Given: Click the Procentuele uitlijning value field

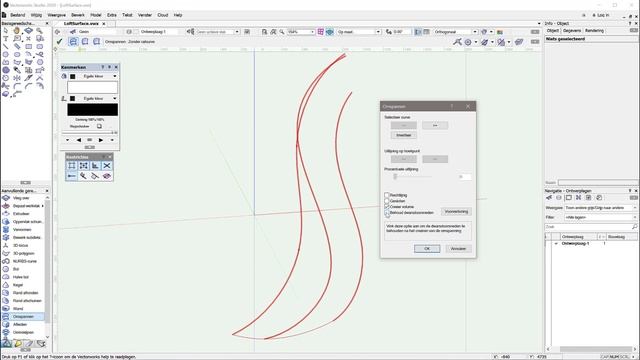Looking at the screenshot, I should click(464, 177).
